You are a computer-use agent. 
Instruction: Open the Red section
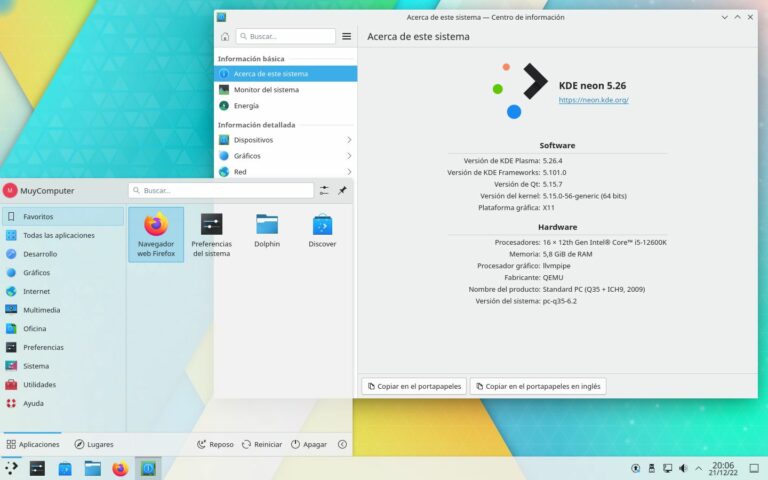click(286, 172)
